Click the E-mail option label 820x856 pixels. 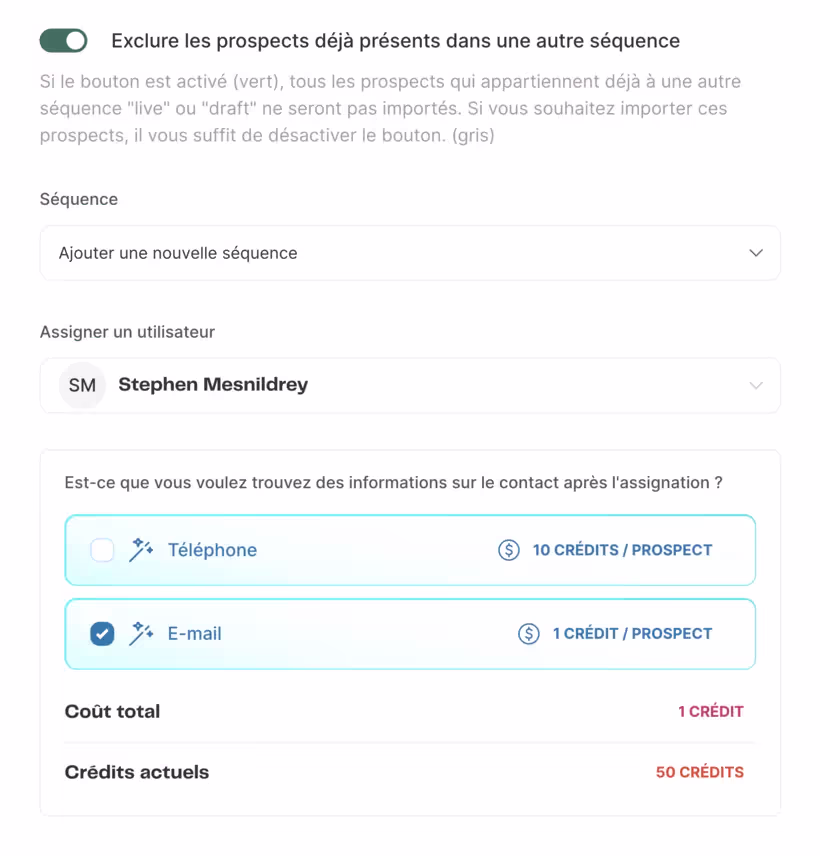tap(194, 633)
